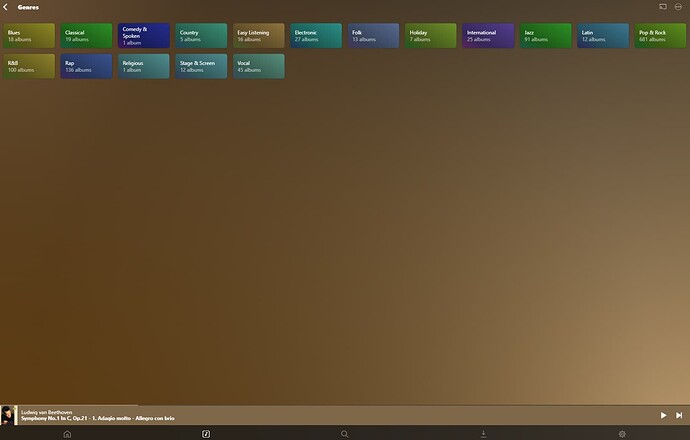Click the Symphony No.1 track title
690x440 pixels.
point(98,418)
